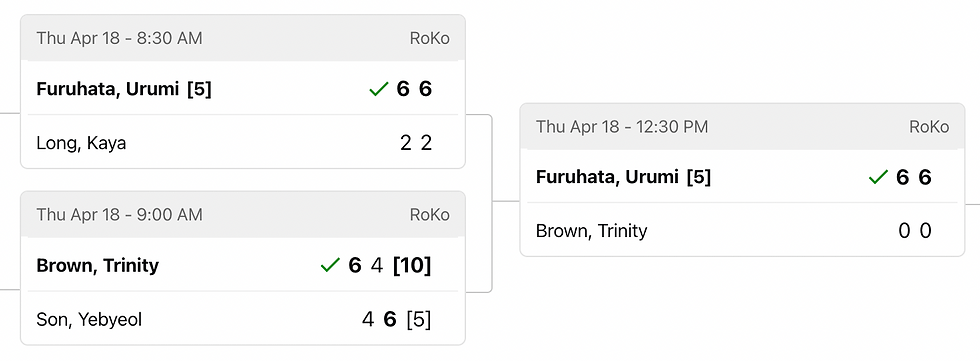The height and width of the screenshot is (361, 980).
Task: Click the [5] tiebreak score for Son, Yebyeol
Action: pyautogui.click(x=419, y=320)
